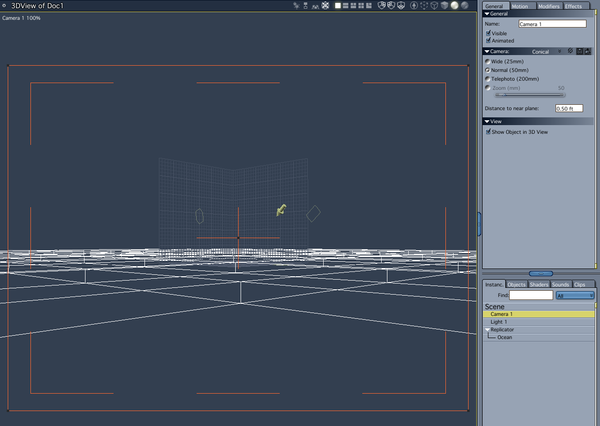
Task: Open the Objects tab
Action: point(516,284)
